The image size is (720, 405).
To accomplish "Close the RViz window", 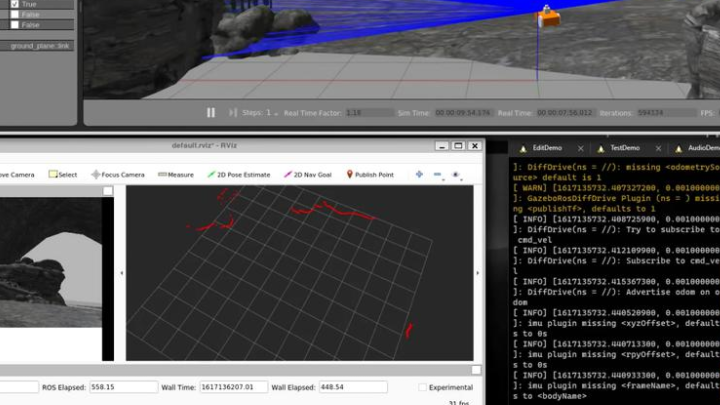I will click(x=474, y=146).
